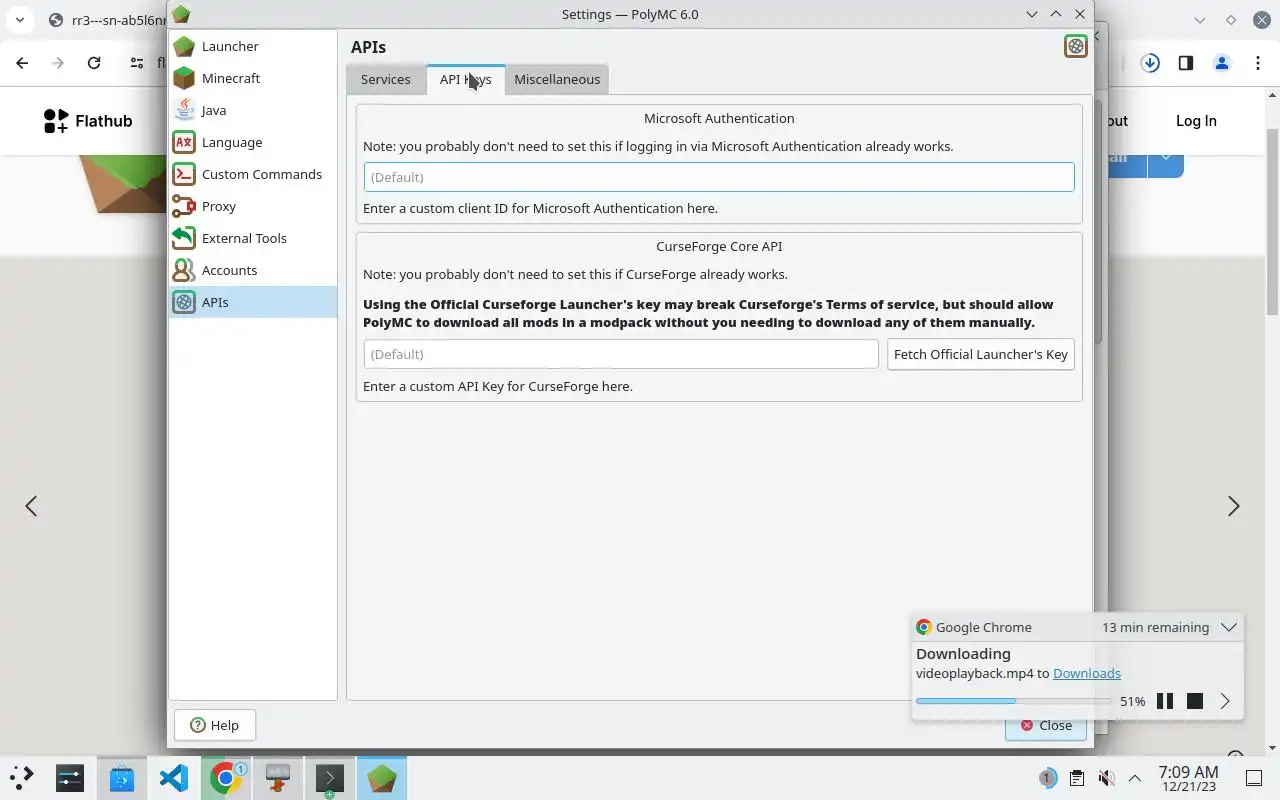Open Chrome's three-dot menu
This screenshot has height=800, width=1280.
(1258, 63)
